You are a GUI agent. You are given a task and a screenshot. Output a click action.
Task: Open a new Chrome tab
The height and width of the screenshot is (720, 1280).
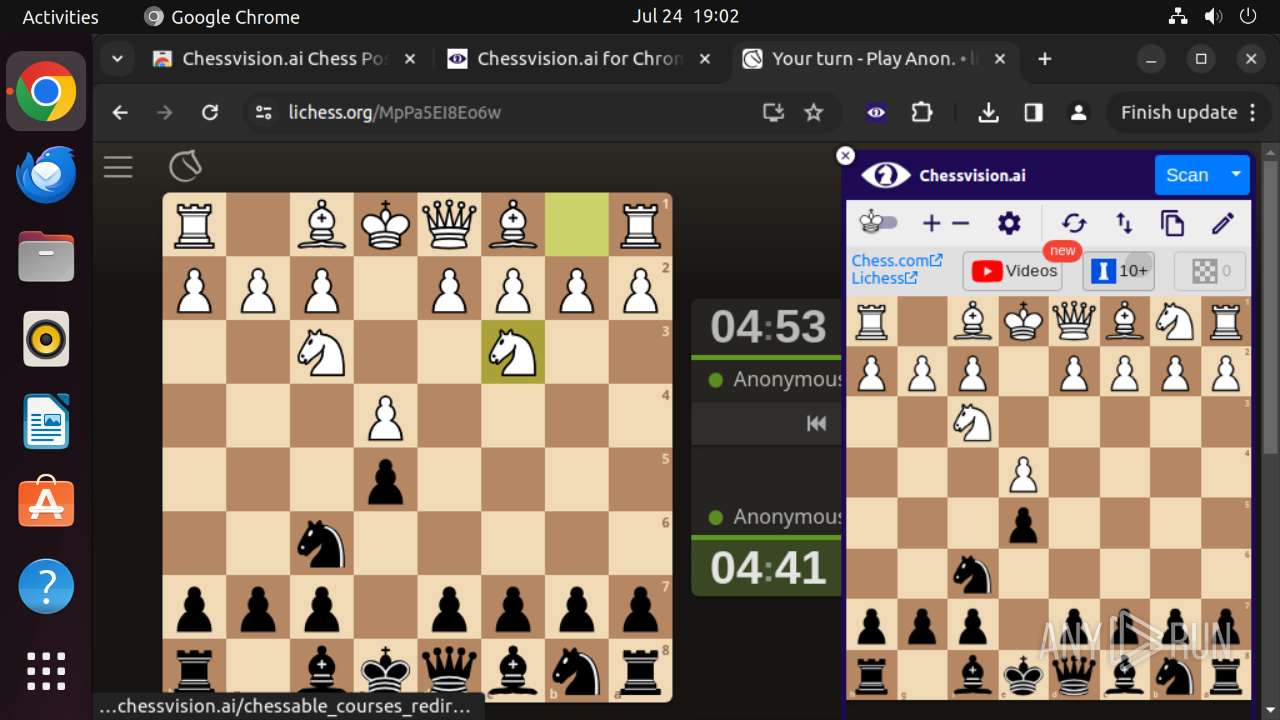(x=1045, y=59)
